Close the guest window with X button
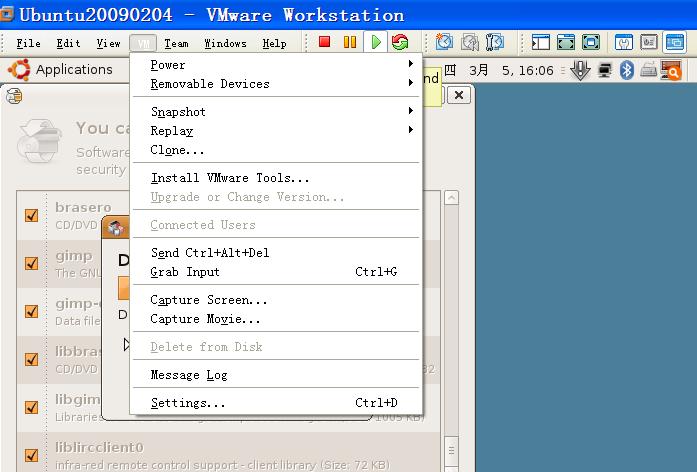 [x=459, y=95]
